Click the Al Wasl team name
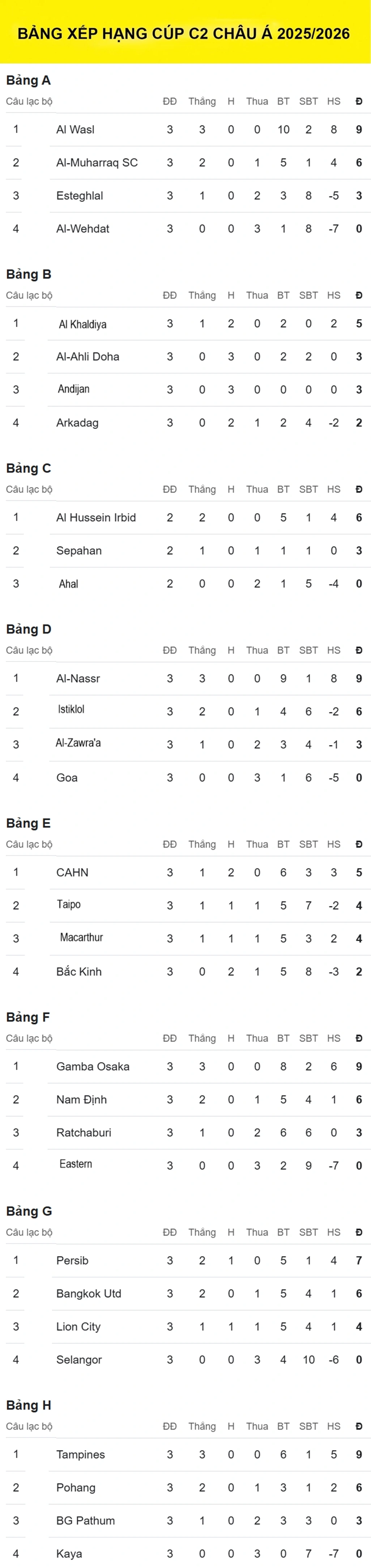The image size is (371, 1568). (75, 130)
